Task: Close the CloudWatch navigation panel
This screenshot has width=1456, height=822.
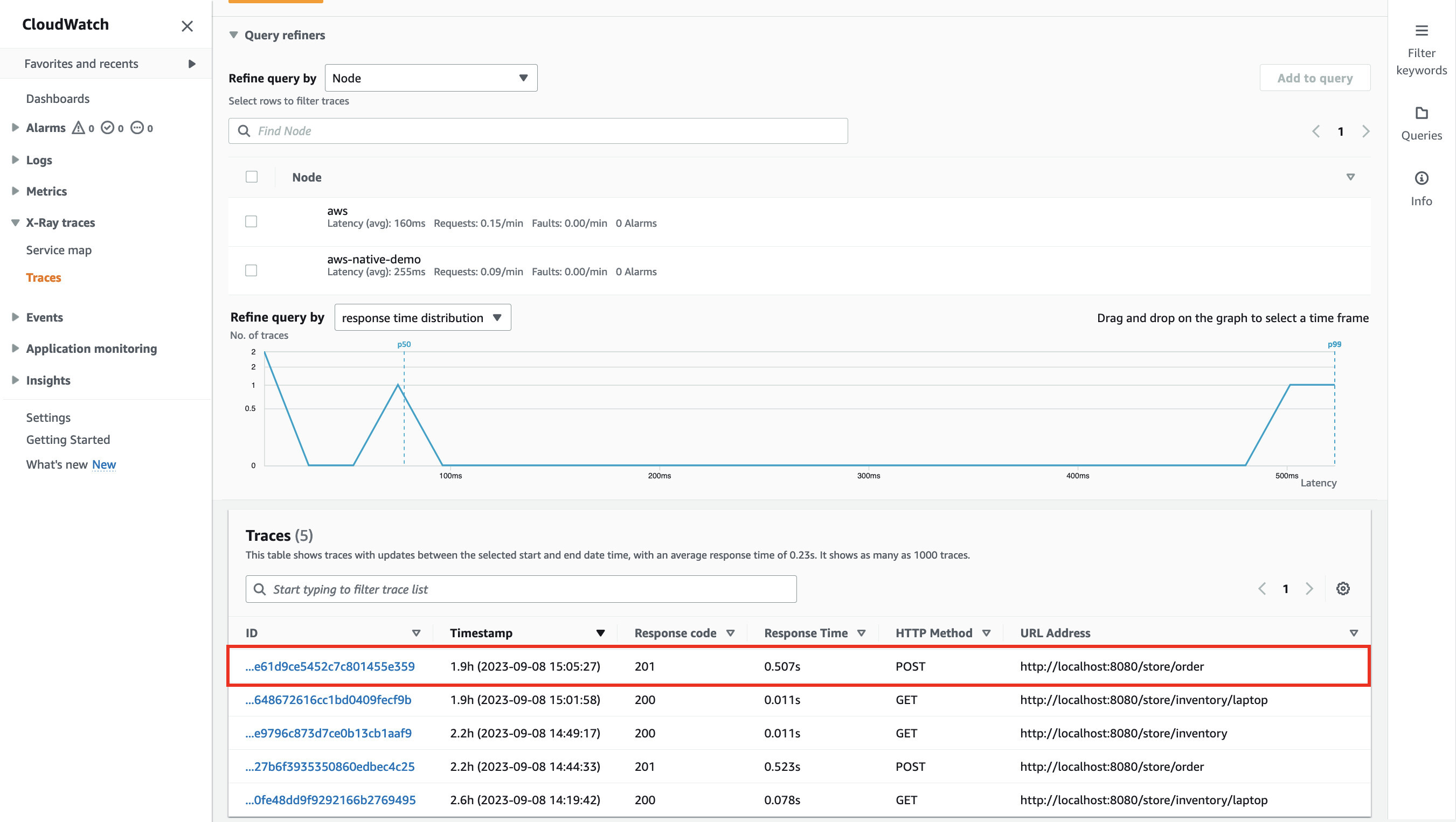Action: point(187,26)
